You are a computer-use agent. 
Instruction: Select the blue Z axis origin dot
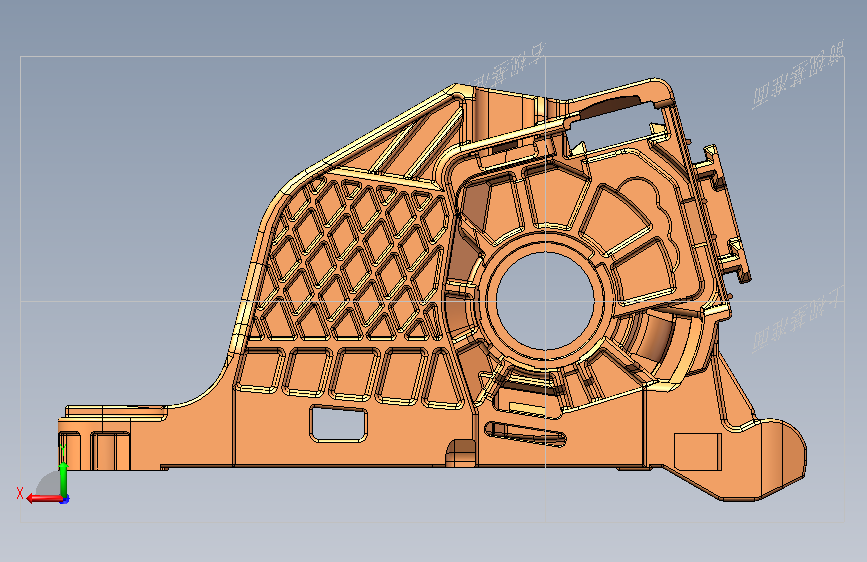pyautogui.click(x=65, y=499)
